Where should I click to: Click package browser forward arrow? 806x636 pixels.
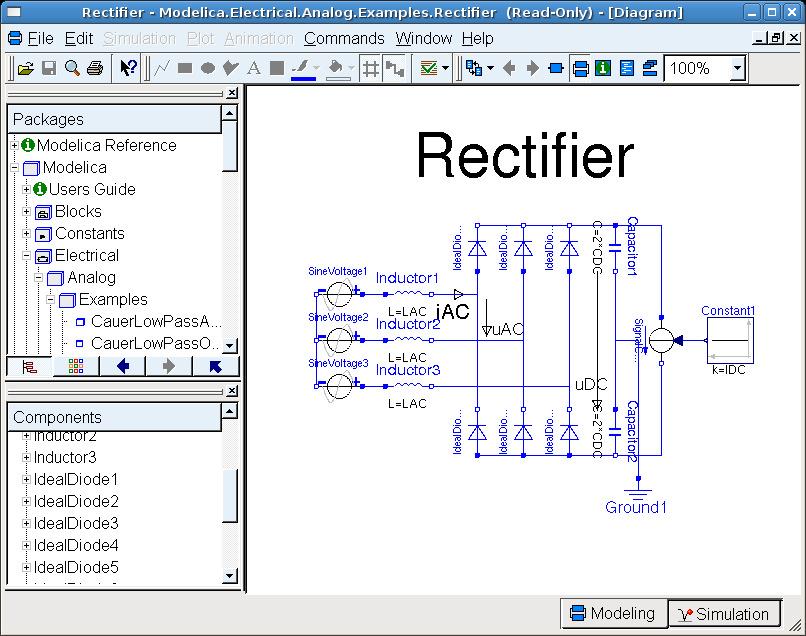(x=169, y=367)
